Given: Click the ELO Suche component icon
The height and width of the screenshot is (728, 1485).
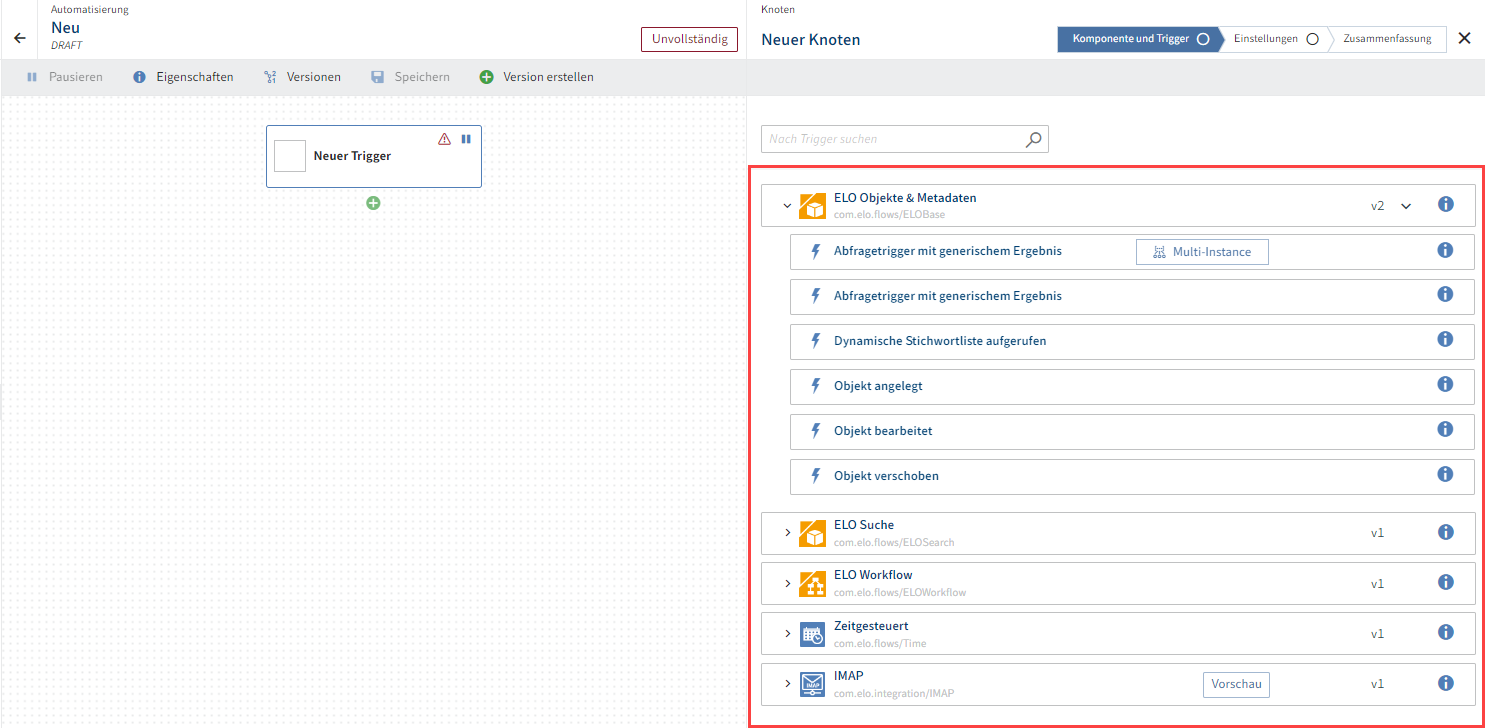Looking at the screenshot, I should coord(813,533).
